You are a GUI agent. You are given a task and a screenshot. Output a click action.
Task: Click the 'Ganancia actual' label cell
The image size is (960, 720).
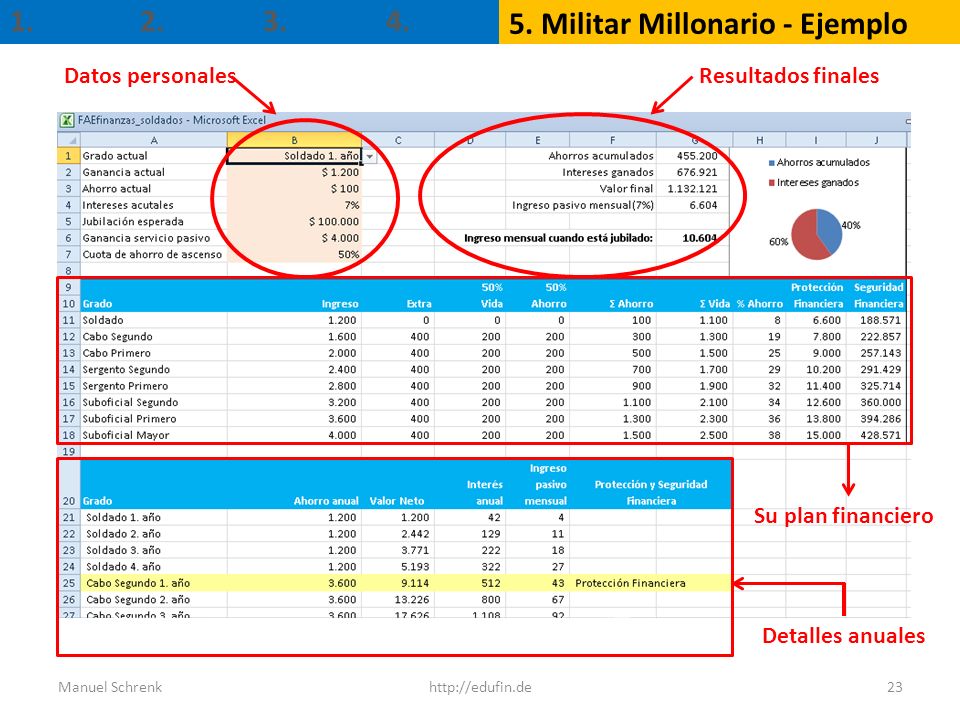point(153,173)
